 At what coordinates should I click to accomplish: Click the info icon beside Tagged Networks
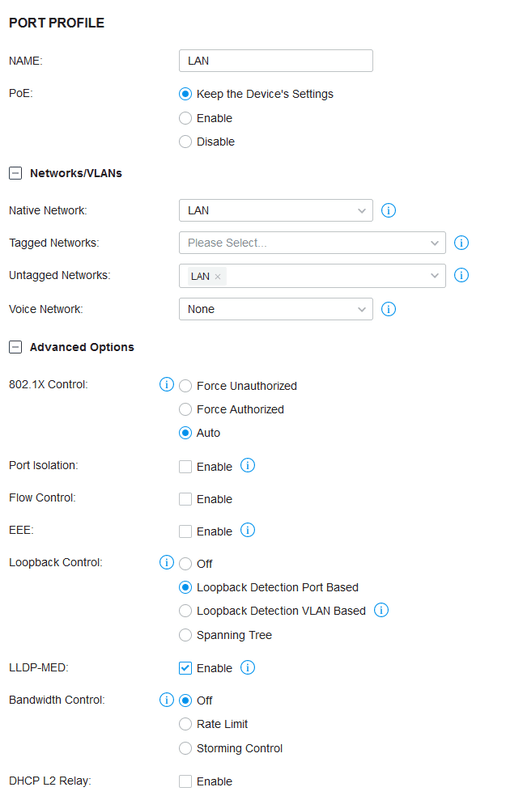coord(461,243)
